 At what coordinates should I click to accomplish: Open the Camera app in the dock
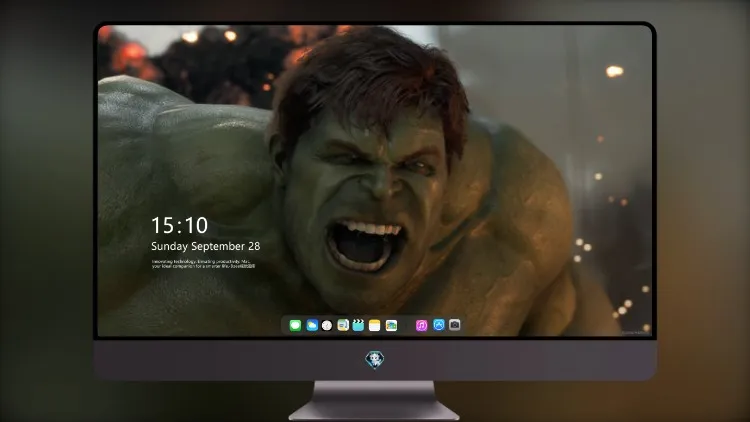pyautogui.click(x=455, y=325)
